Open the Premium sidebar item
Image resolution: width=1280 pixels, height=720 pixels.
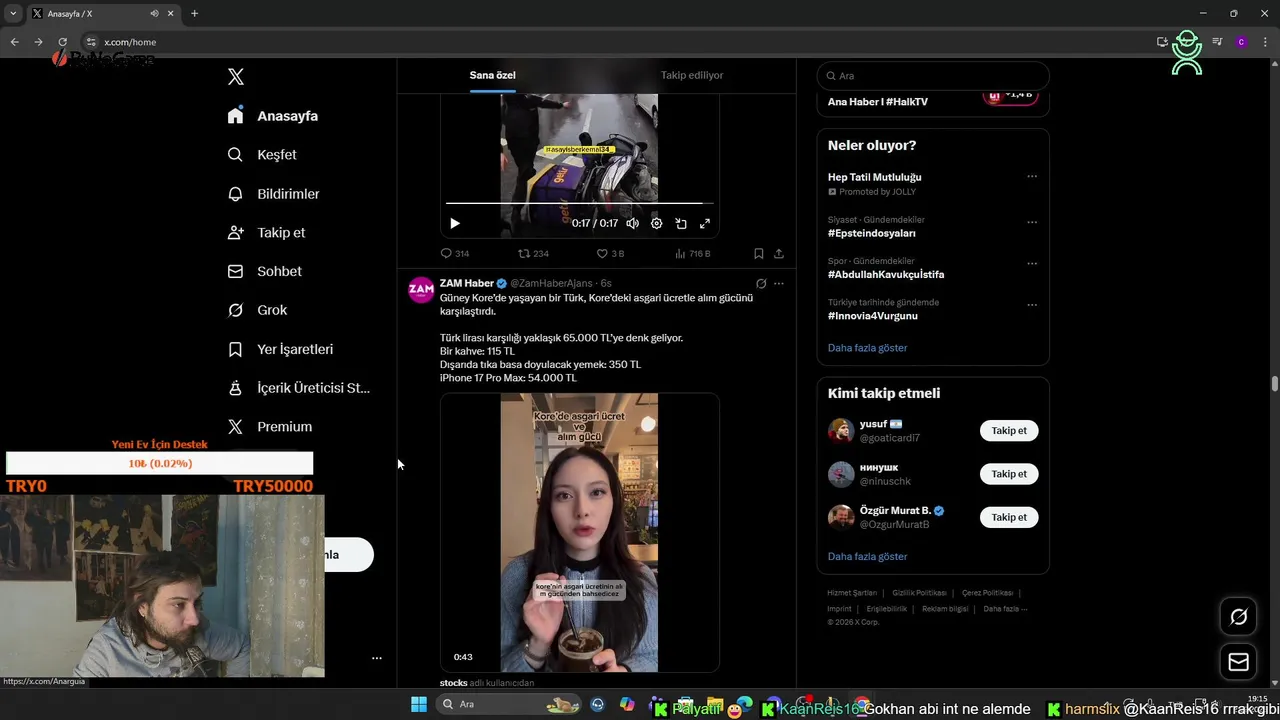(x=269, y=426)
